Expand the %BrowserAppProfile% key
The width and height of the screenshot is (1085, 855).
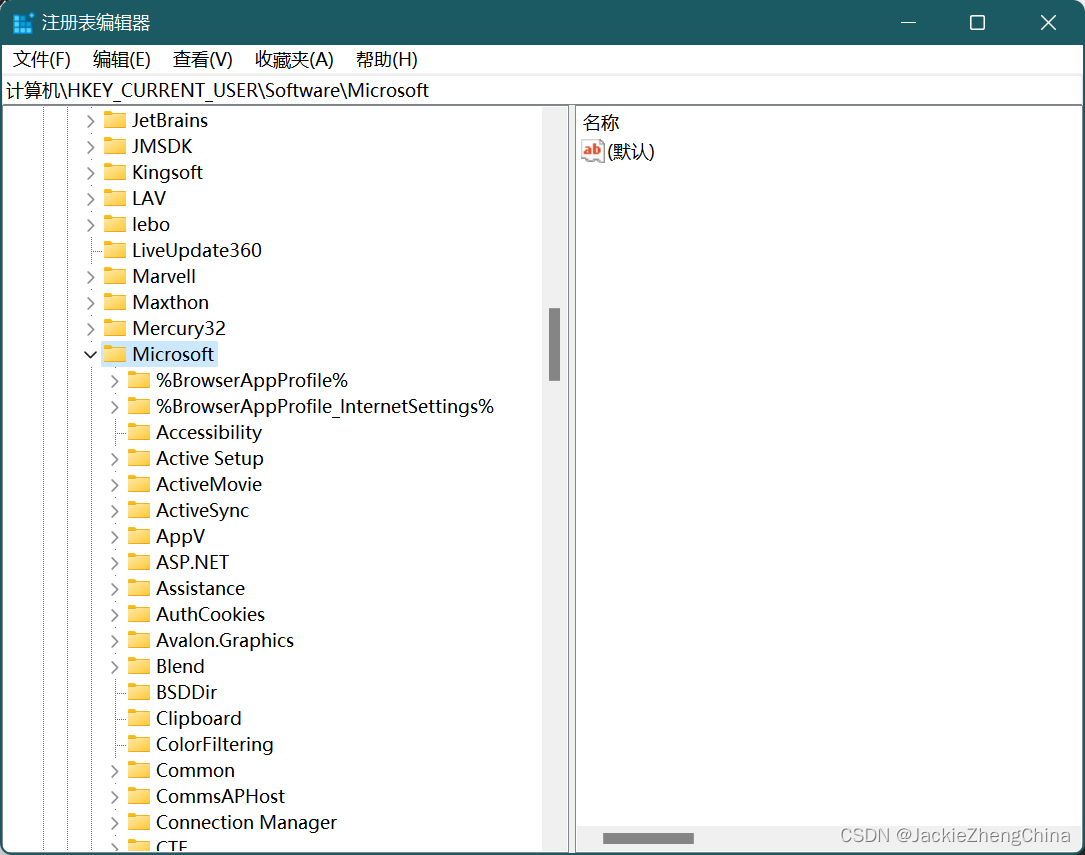coord(115,381)
